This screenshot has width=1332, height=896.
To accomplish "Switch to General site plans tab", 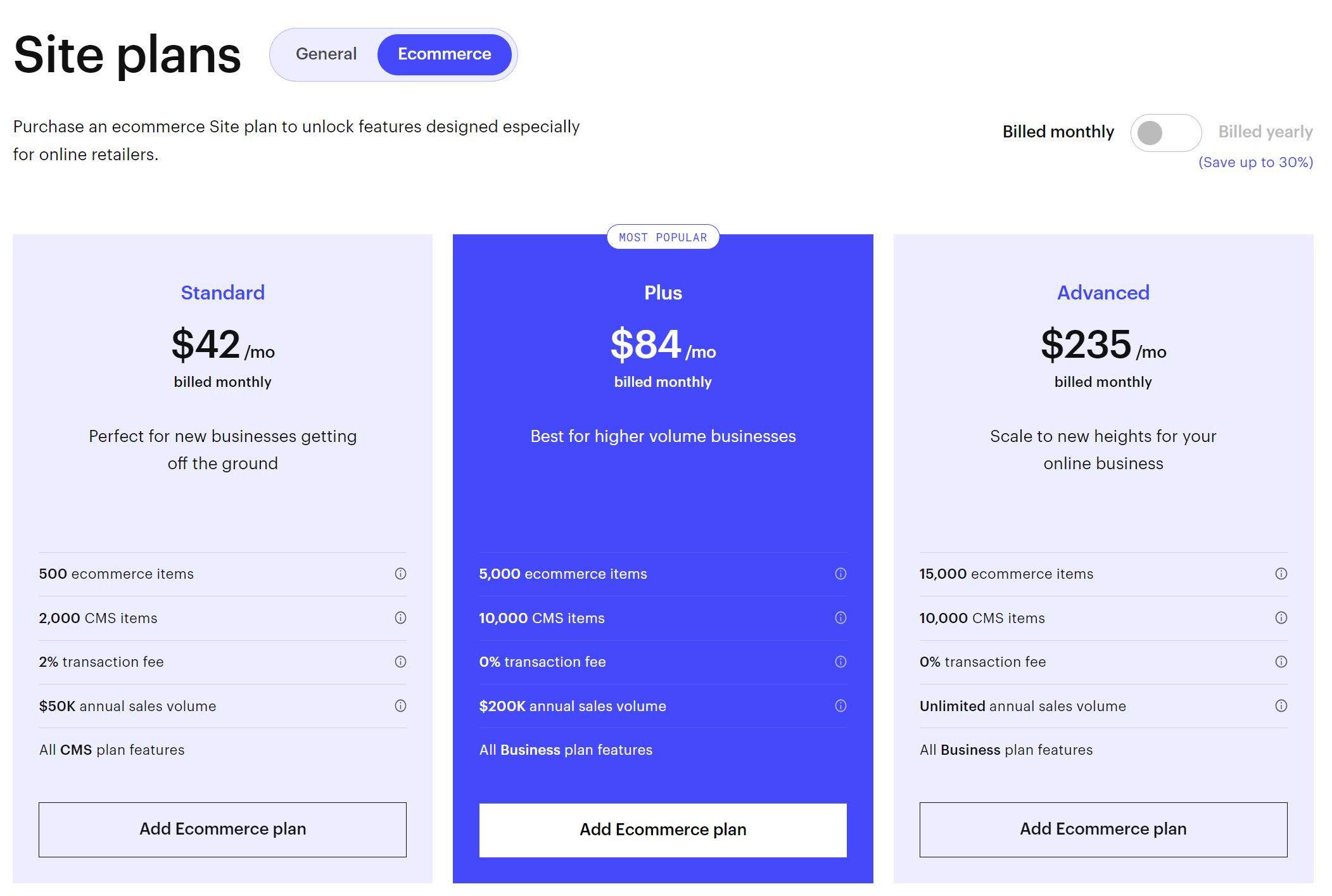I will (x=326, y=54).
